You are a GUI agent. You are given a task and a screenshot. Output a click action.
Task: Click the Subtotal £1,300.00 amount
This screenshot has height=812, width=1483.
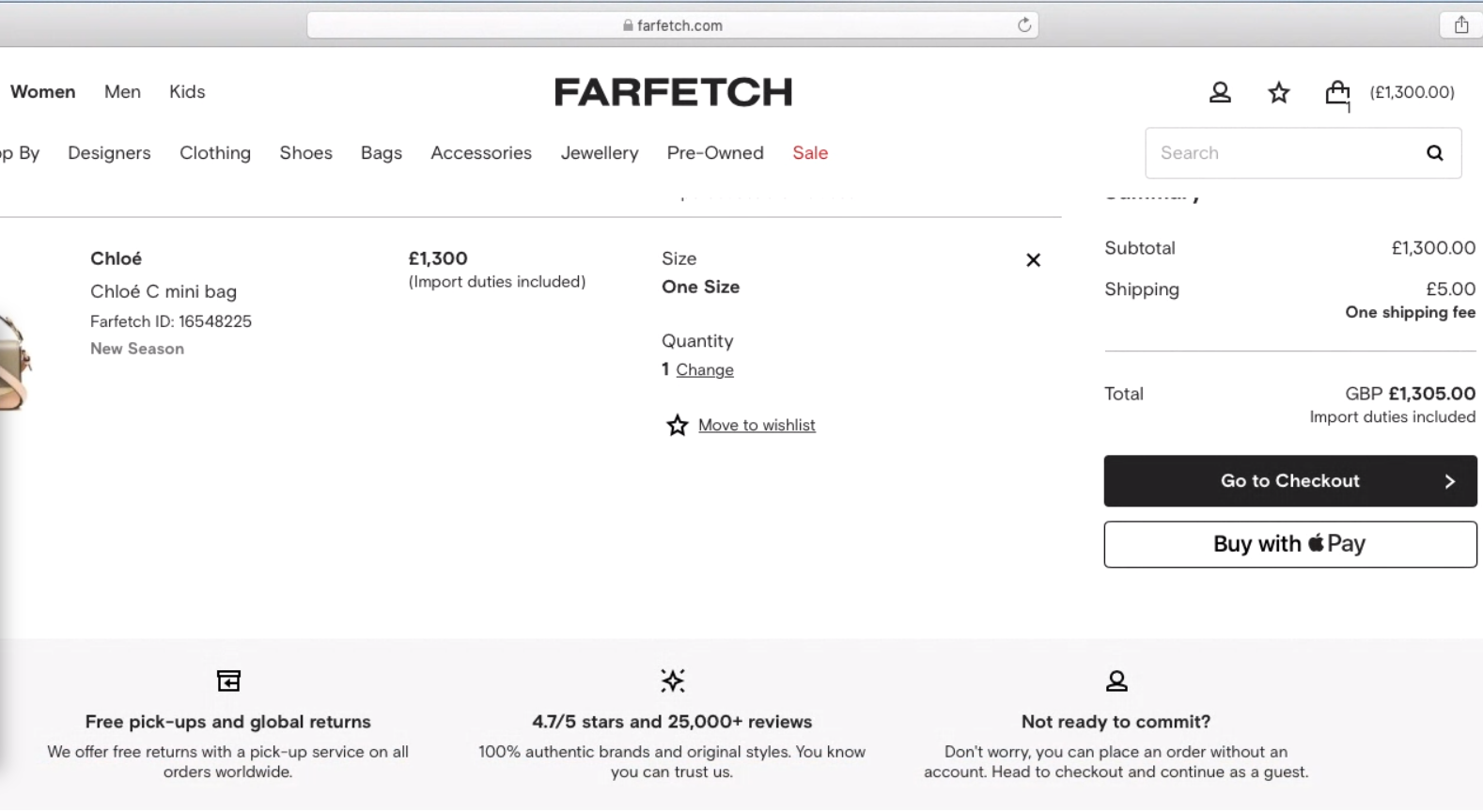tap(1433, 248)
